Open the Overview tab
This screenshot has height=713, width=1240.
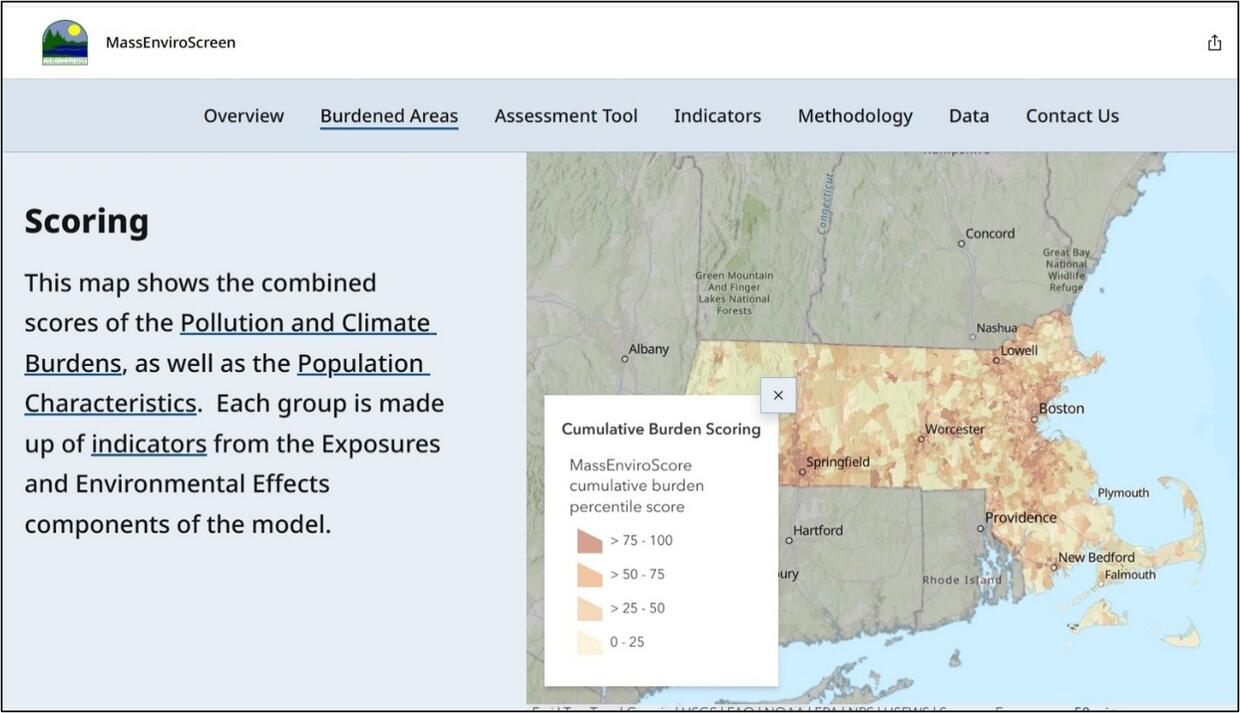point(244,116)
